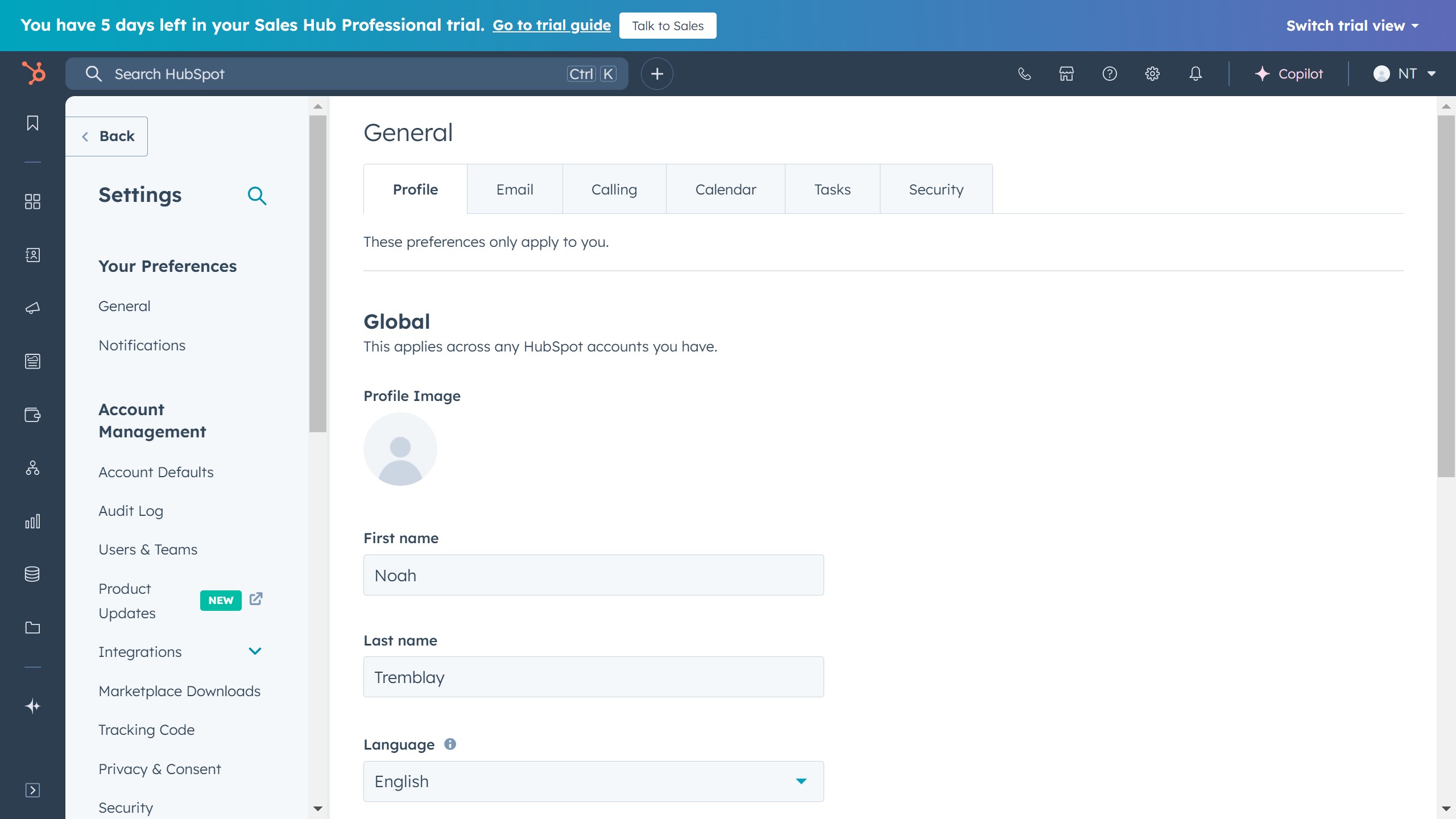Click the First name field containing Noah
Viewport: 1456px width, 819px height.
pyautogui.click(x=593, y=575)
